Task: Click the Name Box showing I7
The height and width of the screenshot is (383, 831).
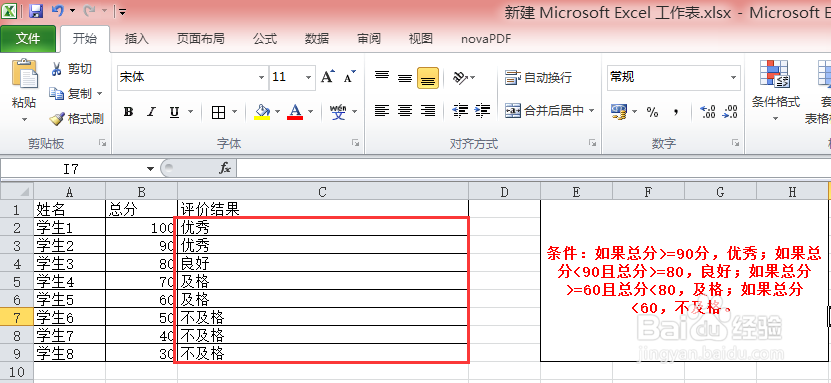Action: [x=72, y=169]
